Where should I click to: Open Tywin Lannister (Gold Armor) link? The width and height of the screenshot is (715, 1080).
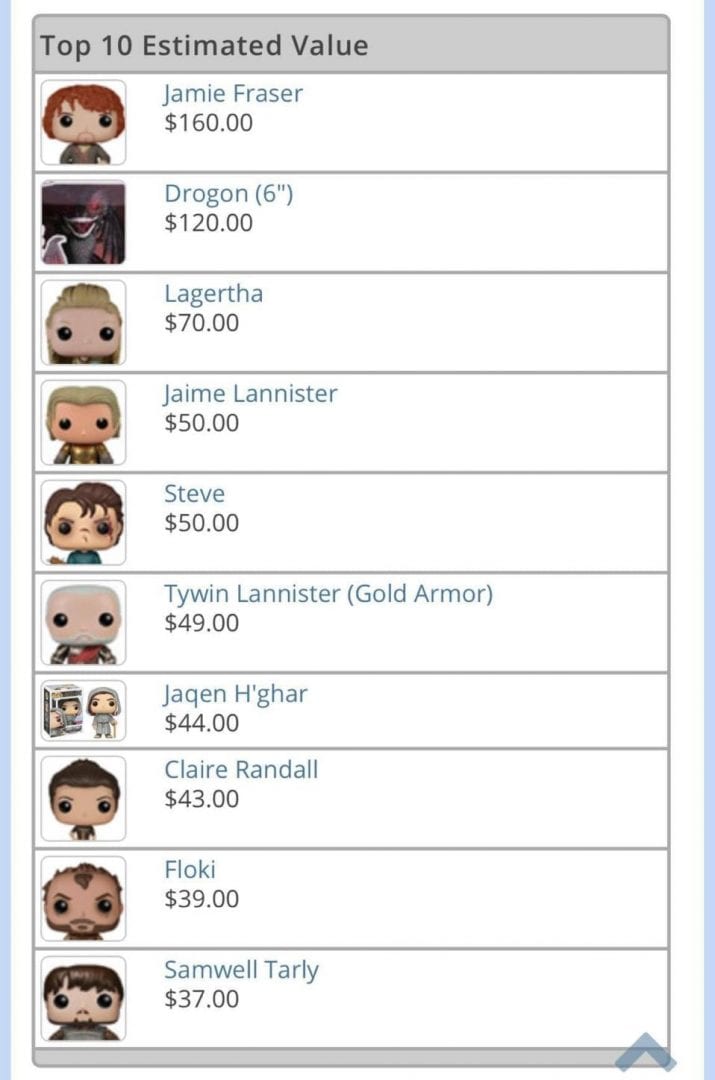(x=329, y=594)
